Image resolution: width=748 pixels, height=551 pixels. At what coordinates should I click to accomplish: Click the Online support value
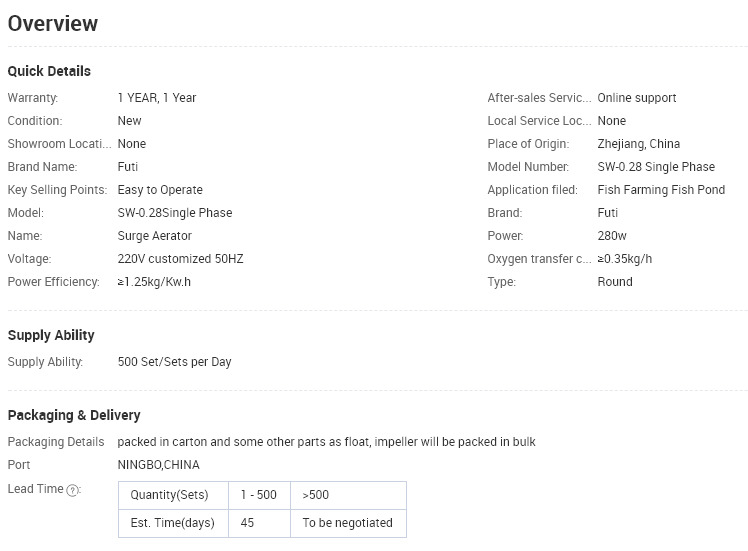pos(636,98)
